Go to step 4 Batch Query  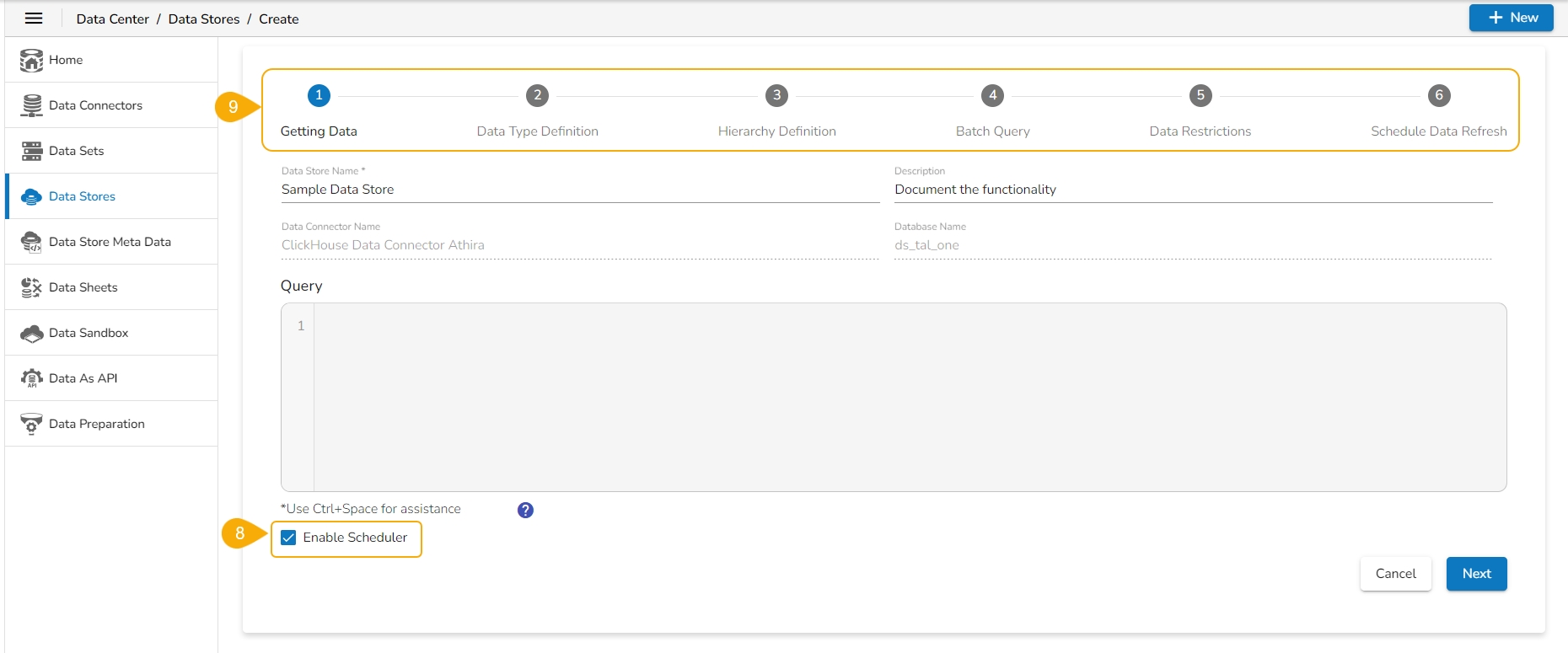click(992, 96)
